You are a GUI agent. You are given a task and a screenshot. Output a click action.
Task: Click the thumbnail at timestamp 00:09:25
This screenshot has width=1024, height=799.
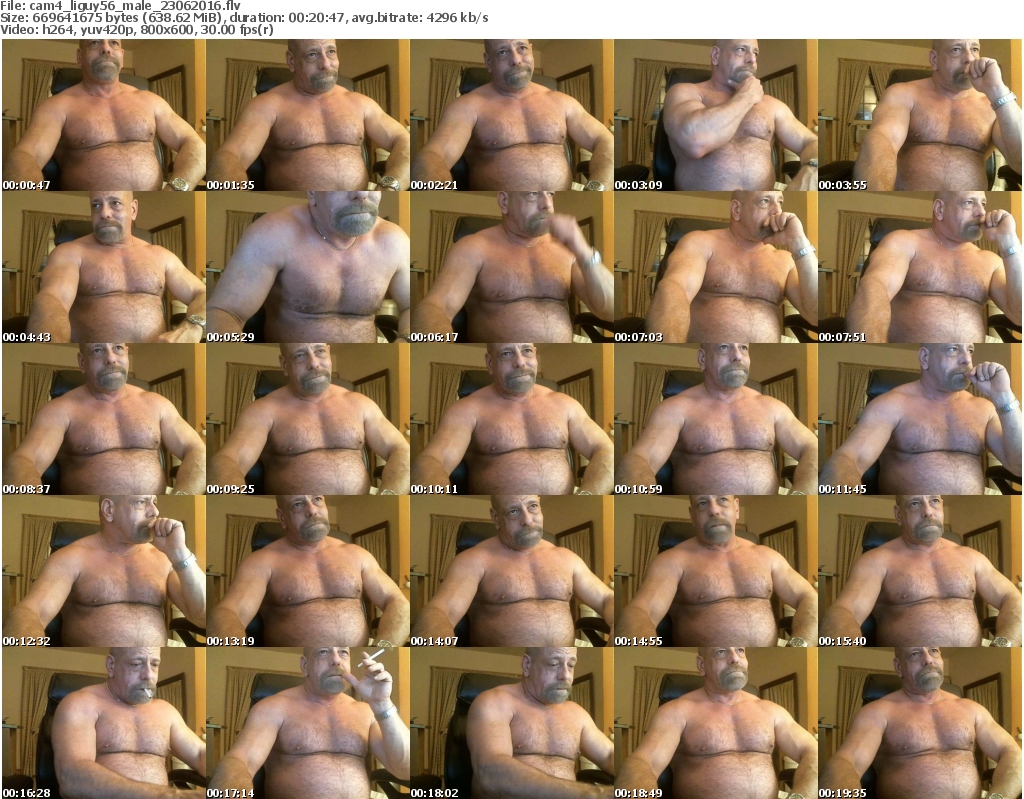click(x=308, y=419)
